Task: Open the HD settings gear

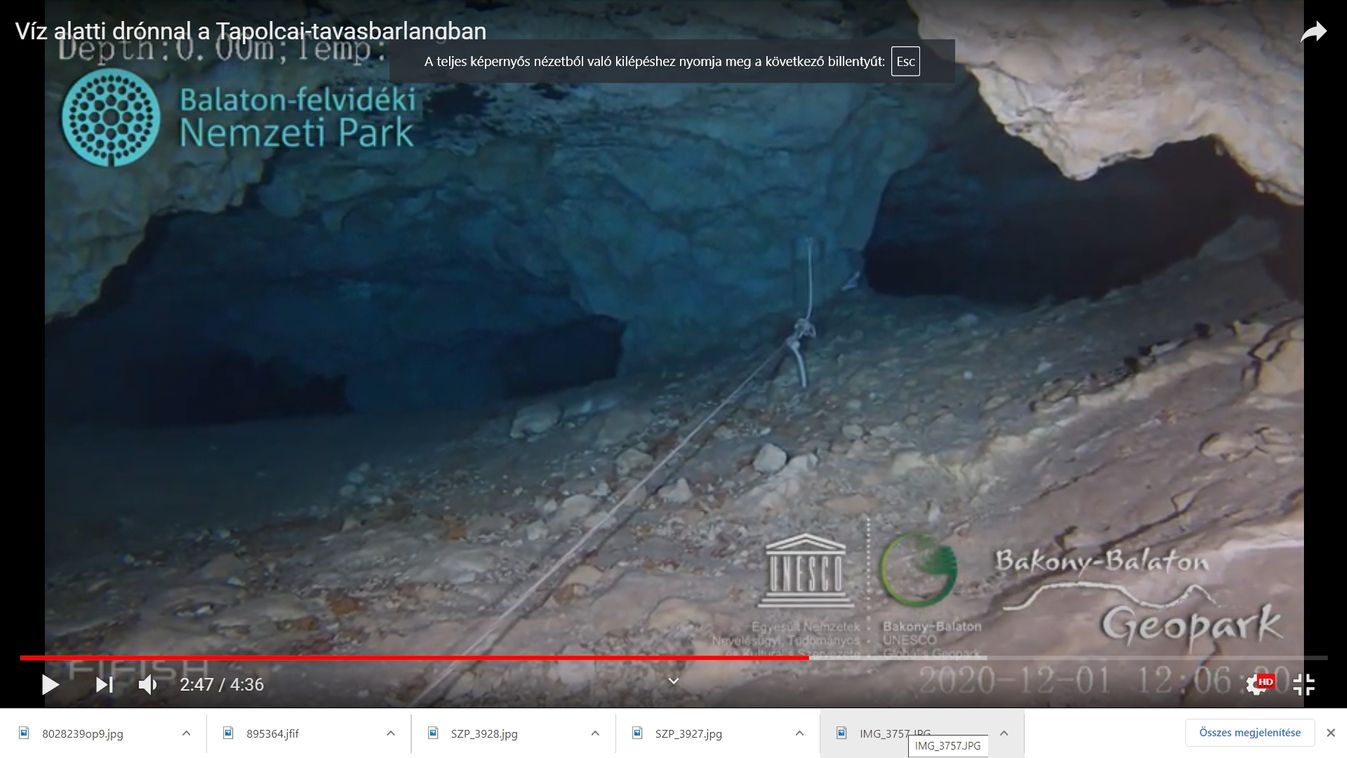Action: point(1259,684)
